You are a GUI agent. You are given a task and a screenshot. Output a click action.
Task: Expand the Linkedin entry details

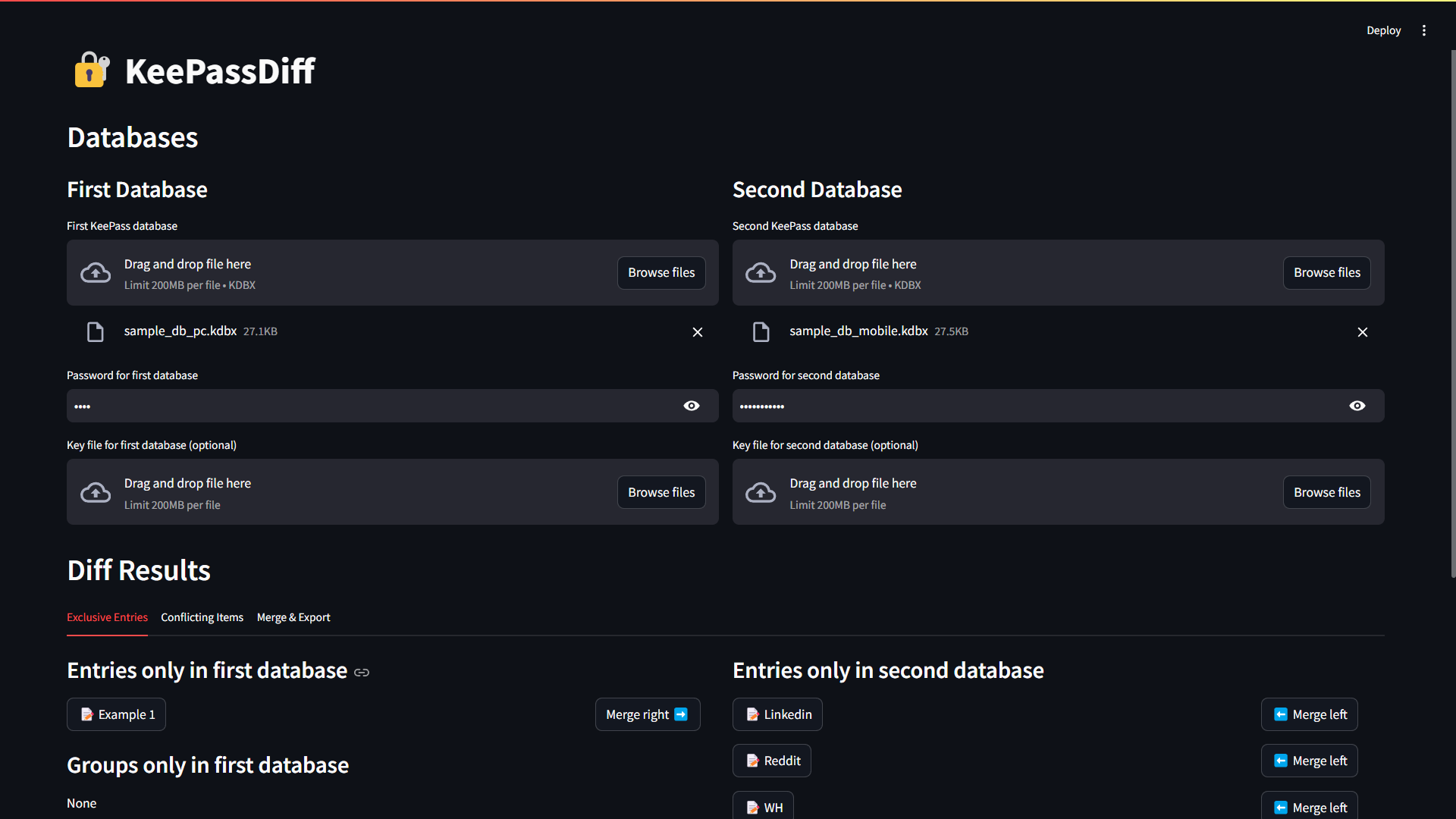pyautogui.click(x=777, y=714)
